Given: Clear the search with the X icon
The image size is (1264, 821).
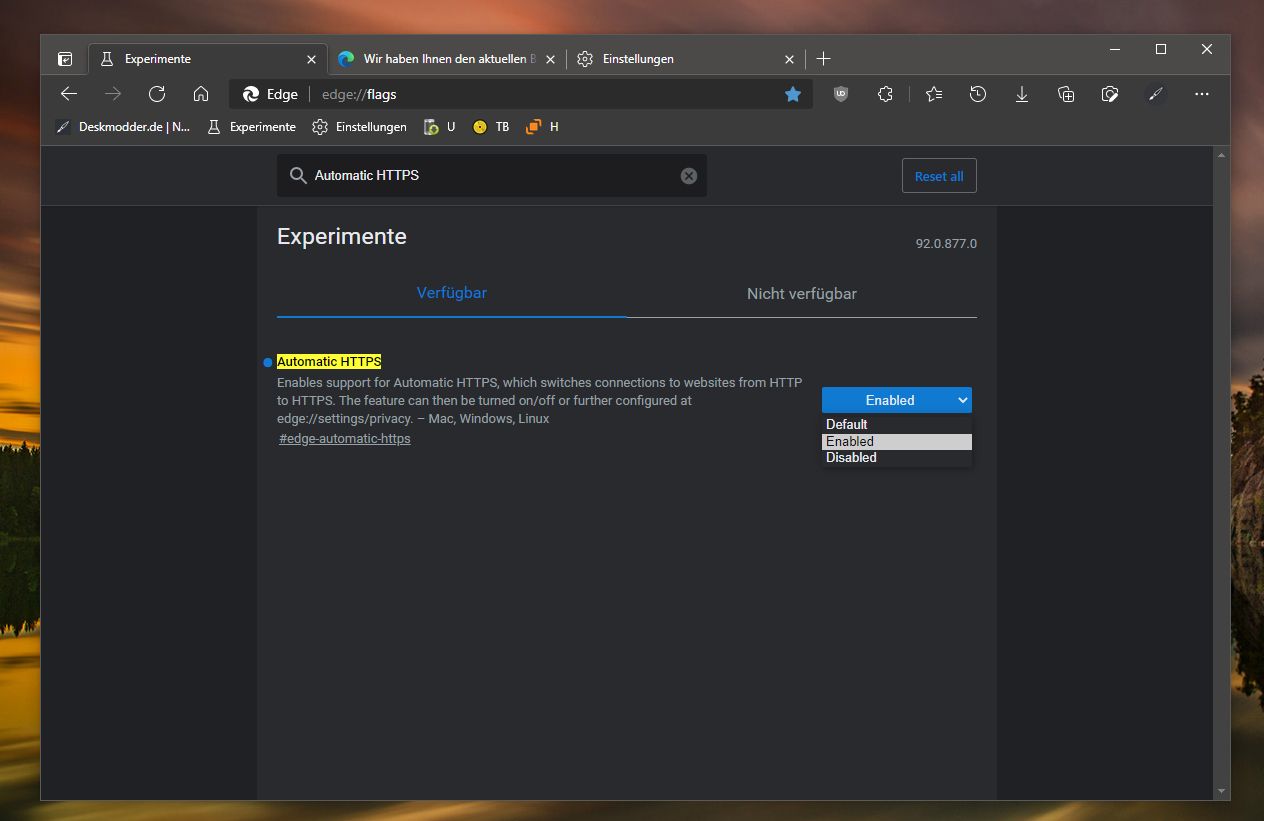Looking at the screenshot, I should click(688, 176).
